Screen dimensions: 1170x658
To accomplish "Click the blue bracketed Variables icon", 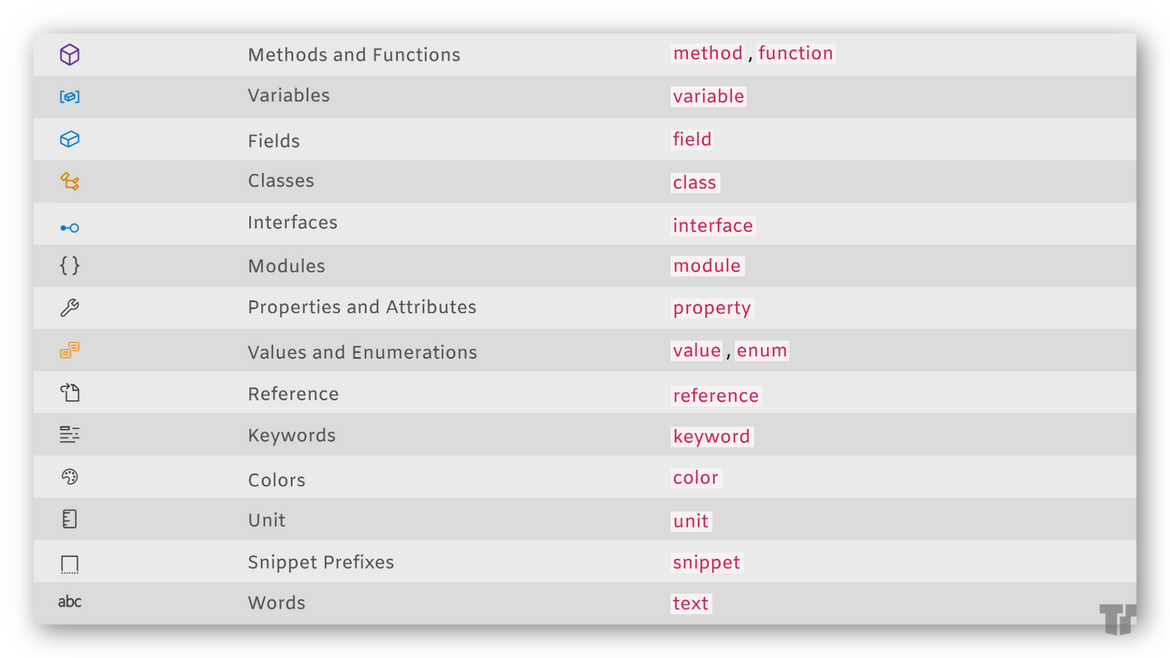I will pos(69,96).
